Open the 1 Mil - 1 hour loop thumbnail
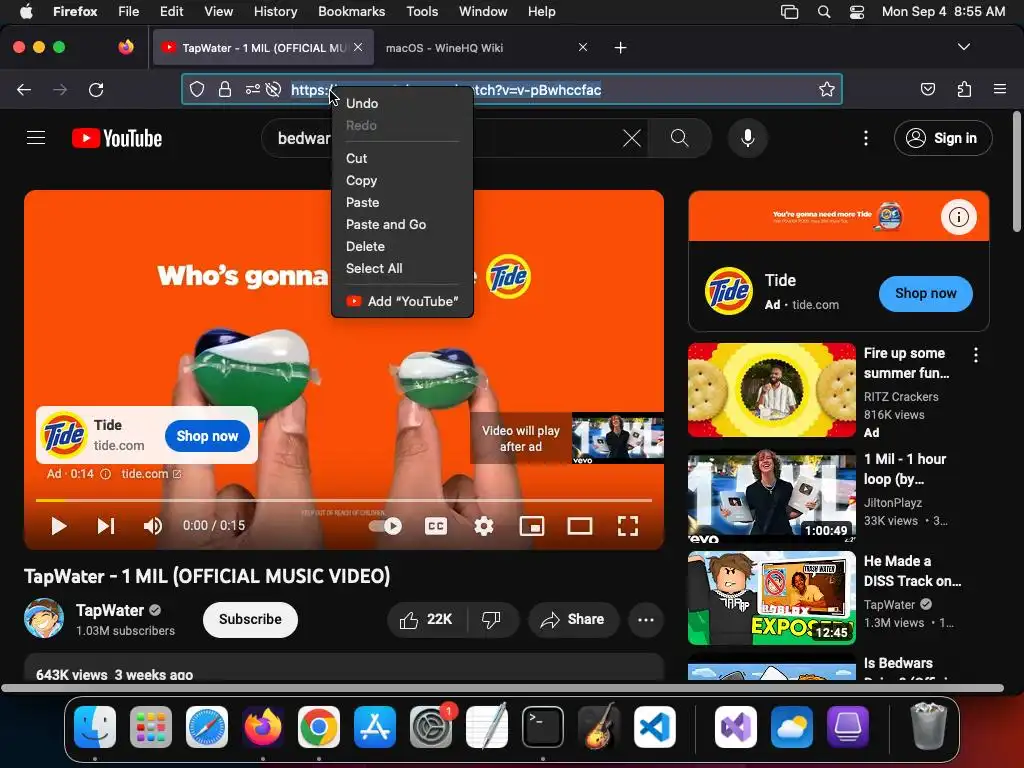The image size is (1024, 768). tap(771, 496)
